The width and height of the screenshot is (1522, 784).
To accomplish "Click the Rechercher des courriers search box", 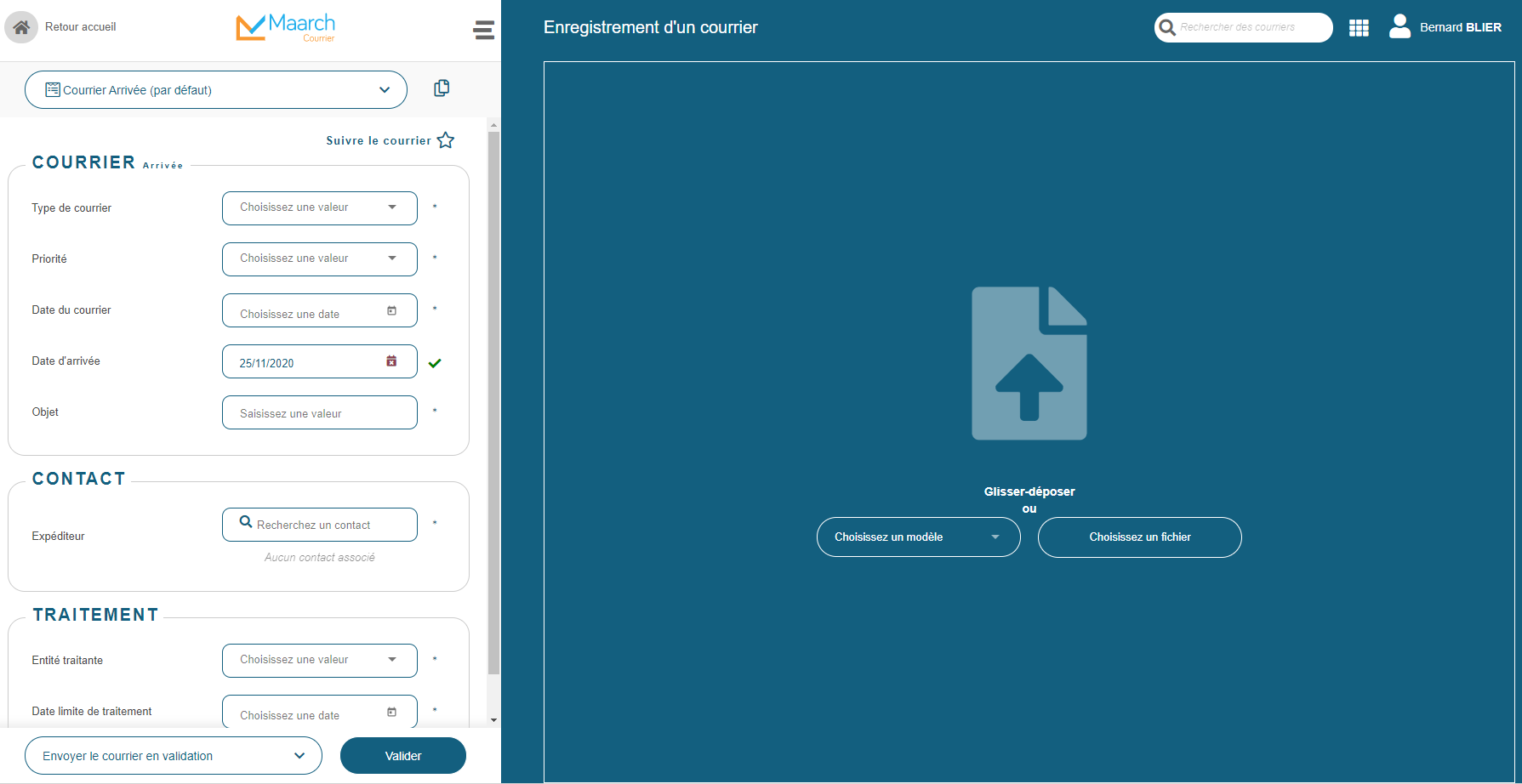I will 1244,27.
